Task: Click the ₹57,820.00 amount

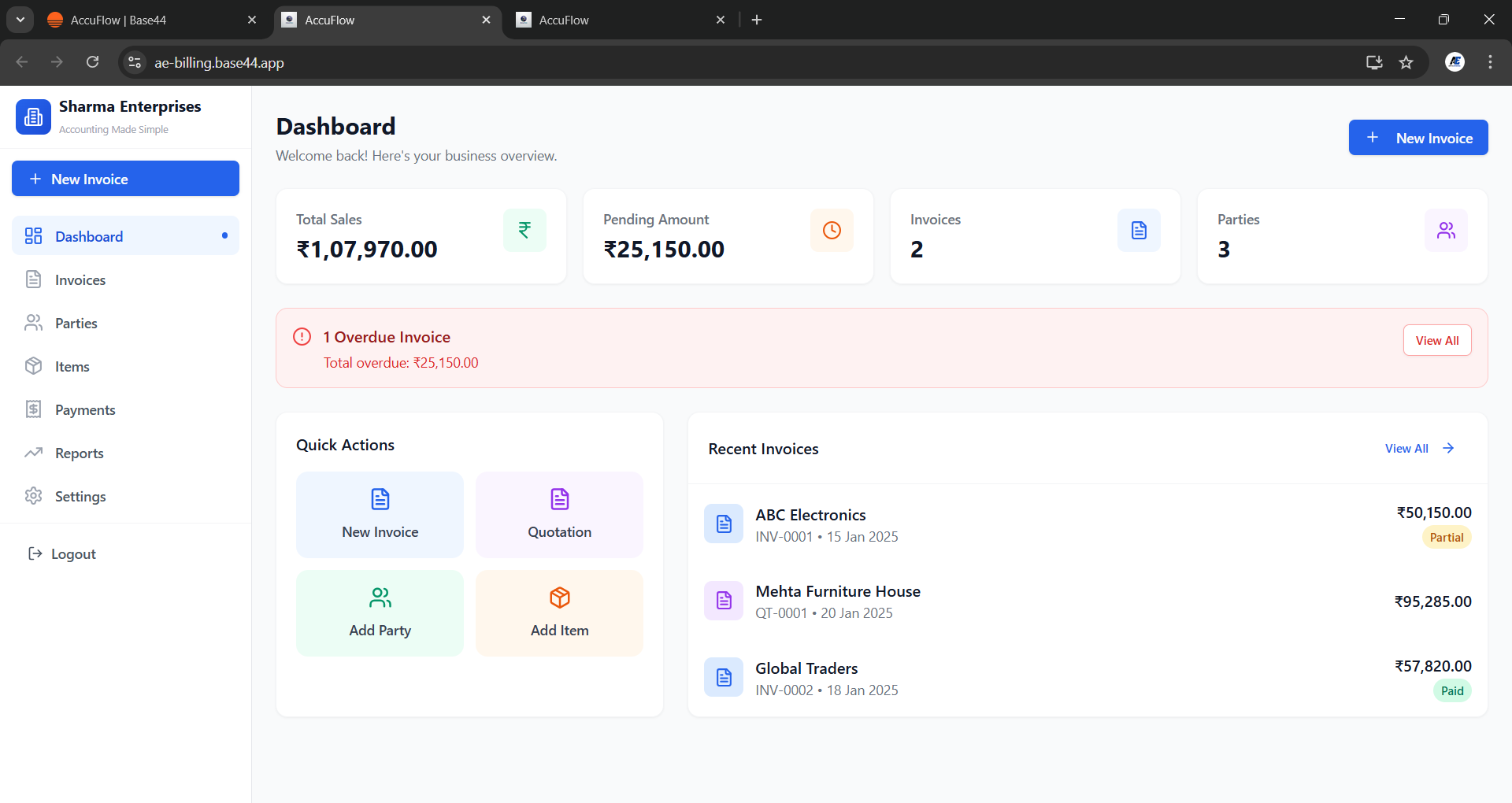Action: click(x=1433, y=666)
